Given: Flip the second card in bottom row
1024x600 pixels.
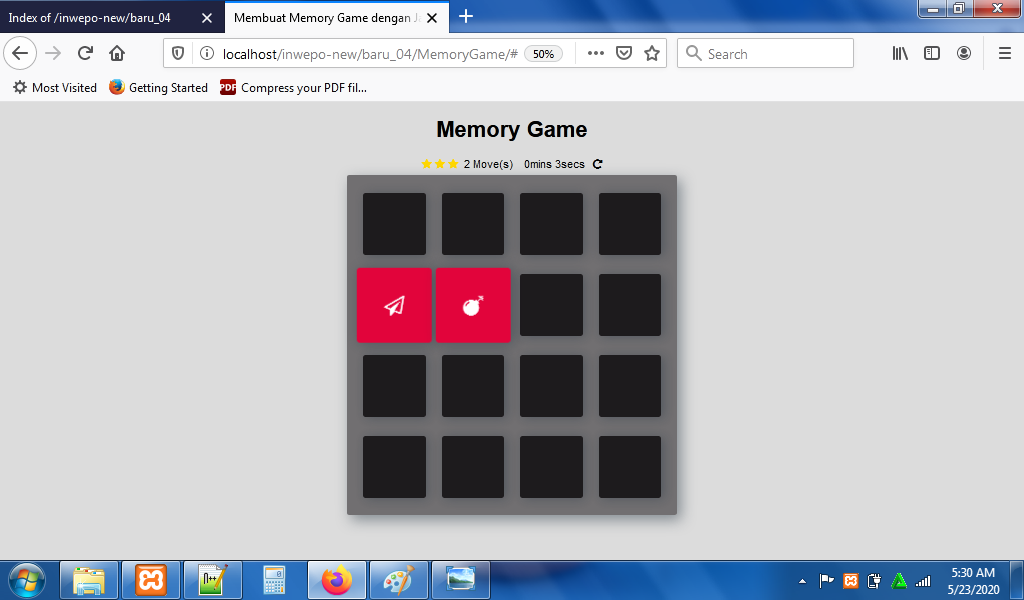Looking at the screenshot, I should [x=473, y=467].
